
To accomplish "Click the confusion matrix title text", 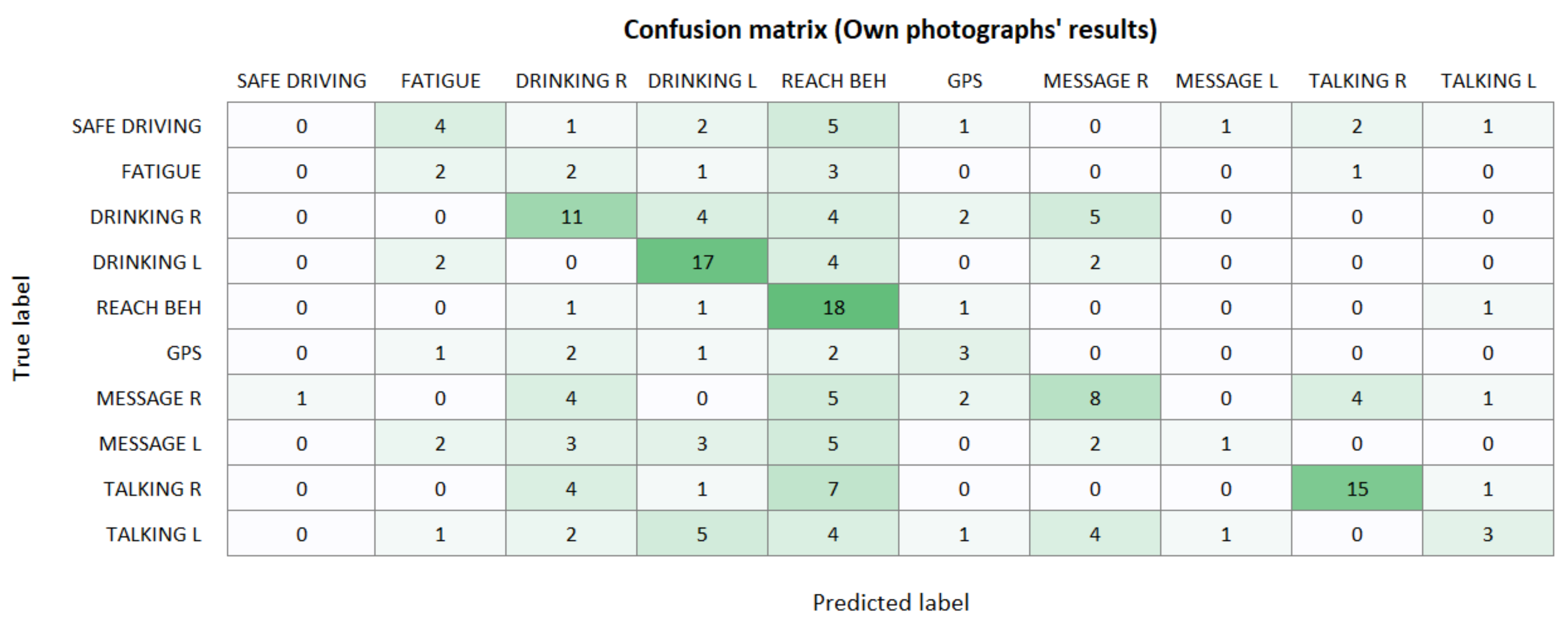I will click(890, 29).
